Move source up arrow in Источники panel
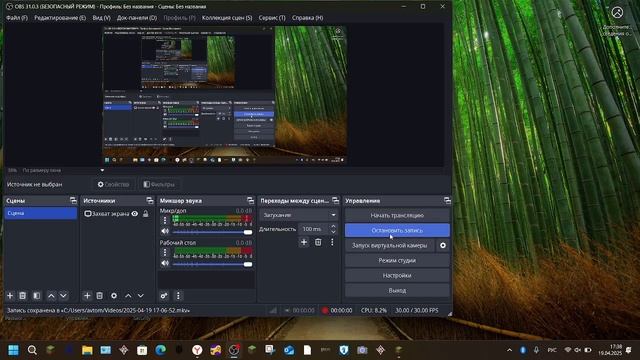This screenshot has height=360, width=640. [128, 296]
